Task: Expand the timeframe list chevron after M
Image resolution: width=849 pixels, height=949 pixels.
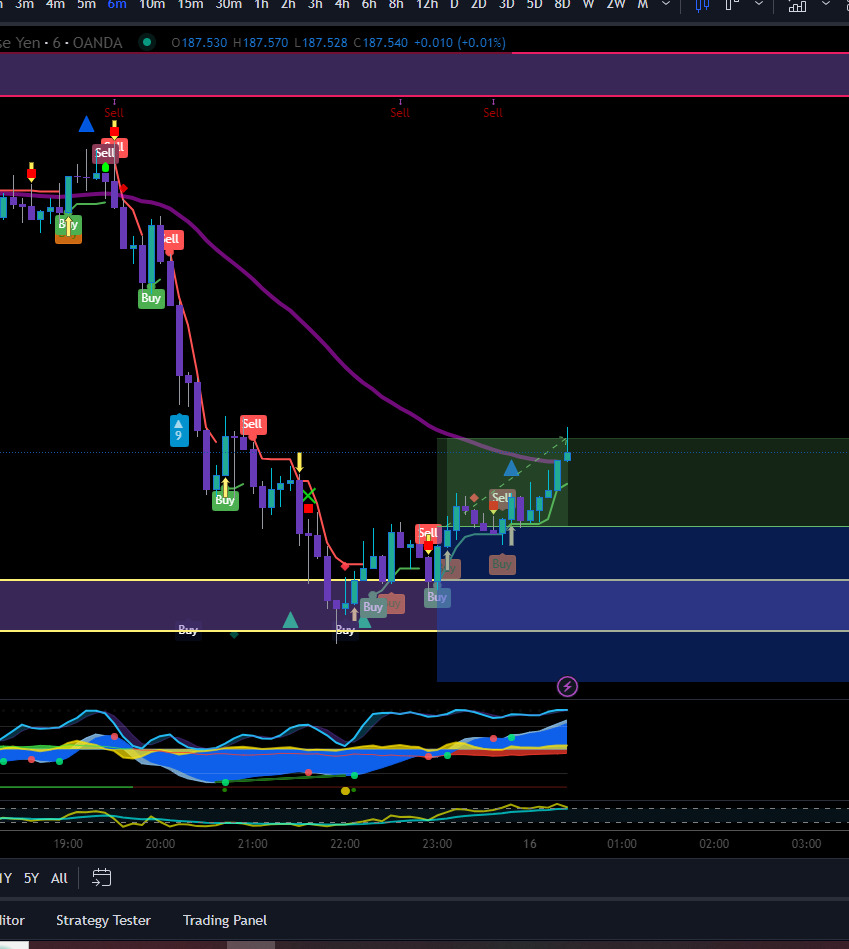Action: (x=666, y=4)
